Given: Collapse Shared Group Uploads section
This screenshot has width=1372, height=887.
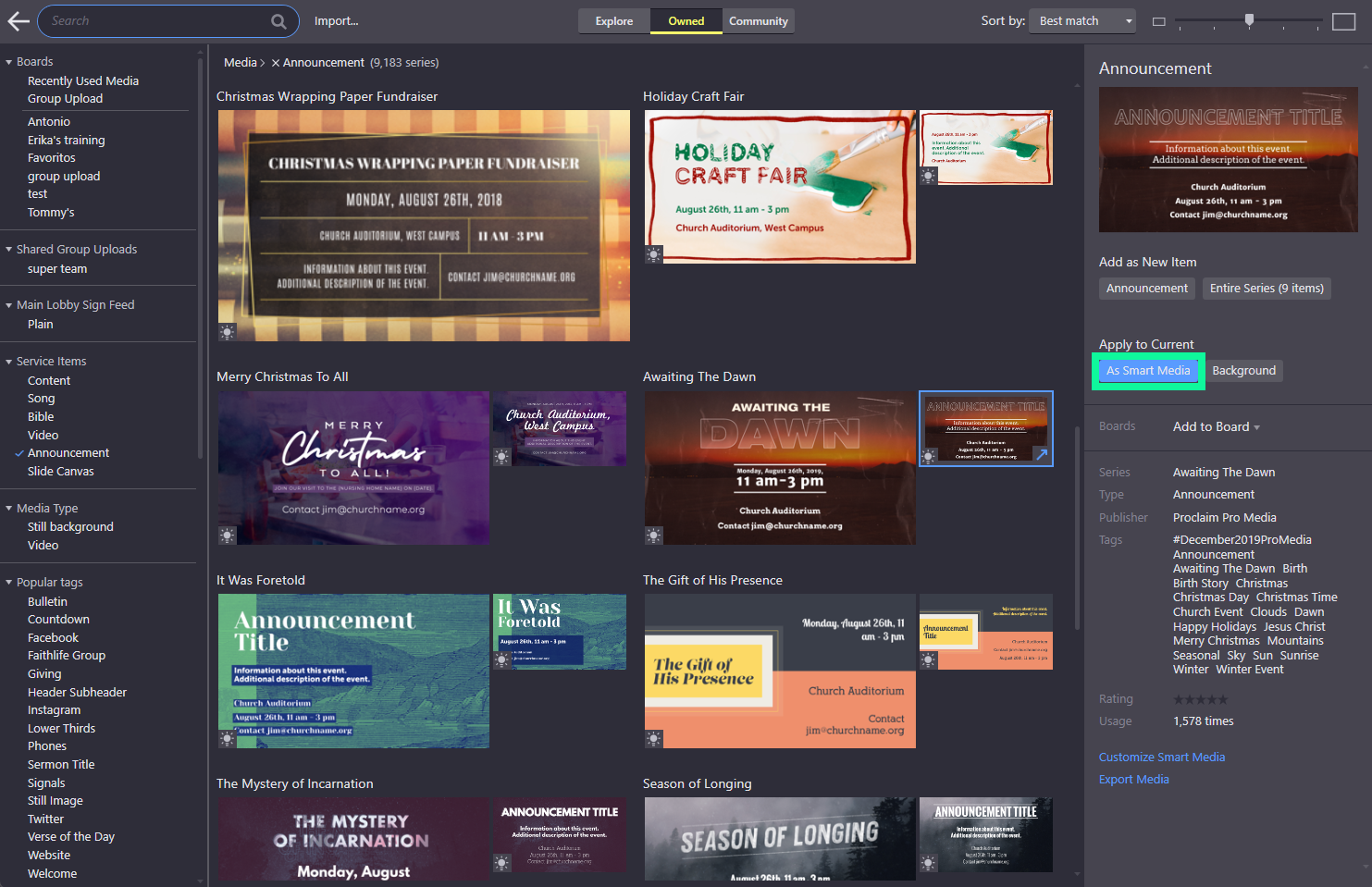Looking at the screenshot, I should pyautogui.click(x=9, y=250).
